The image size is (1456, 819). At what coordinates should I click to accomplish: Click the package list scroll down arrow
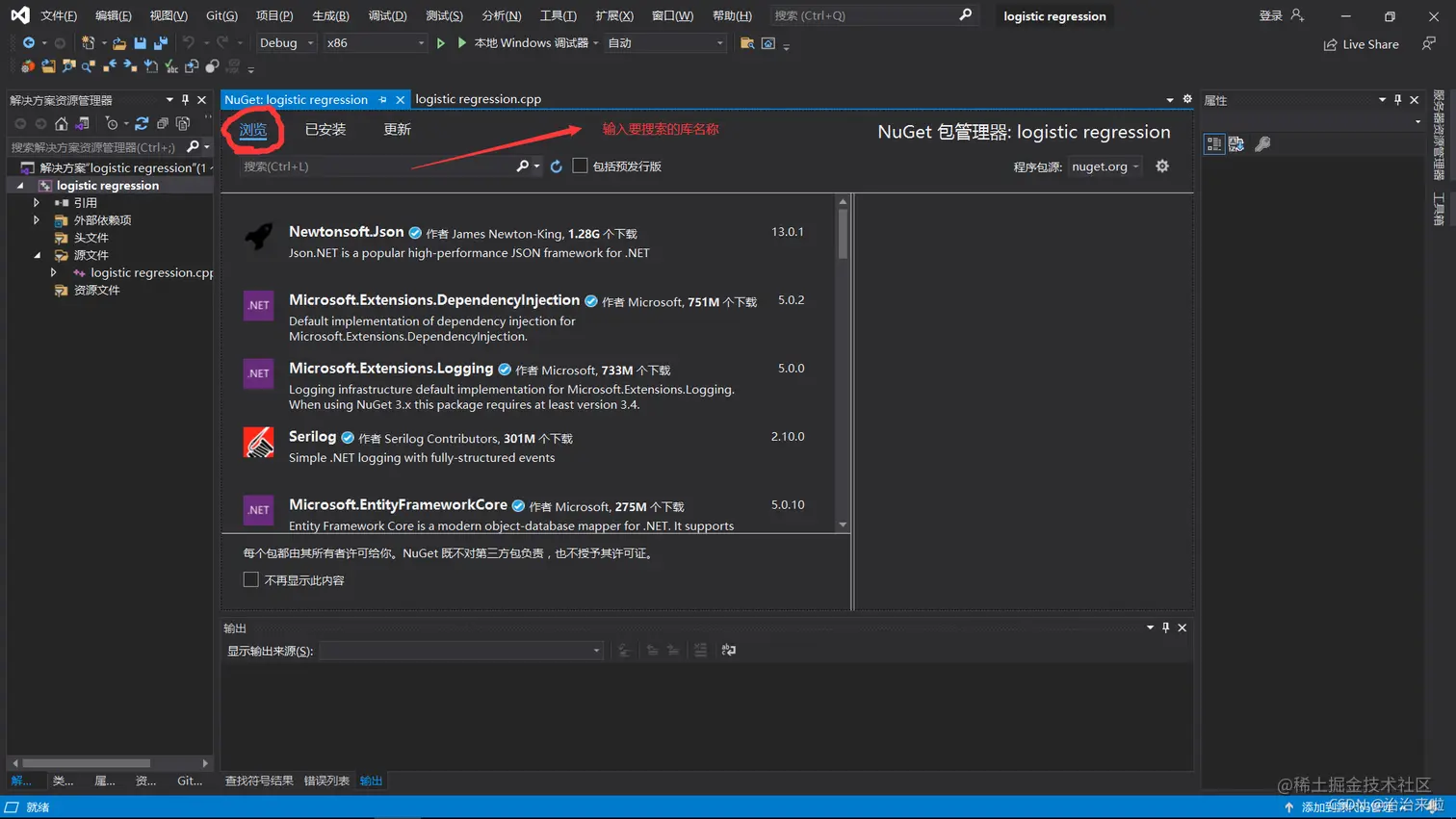pos(843,525)
